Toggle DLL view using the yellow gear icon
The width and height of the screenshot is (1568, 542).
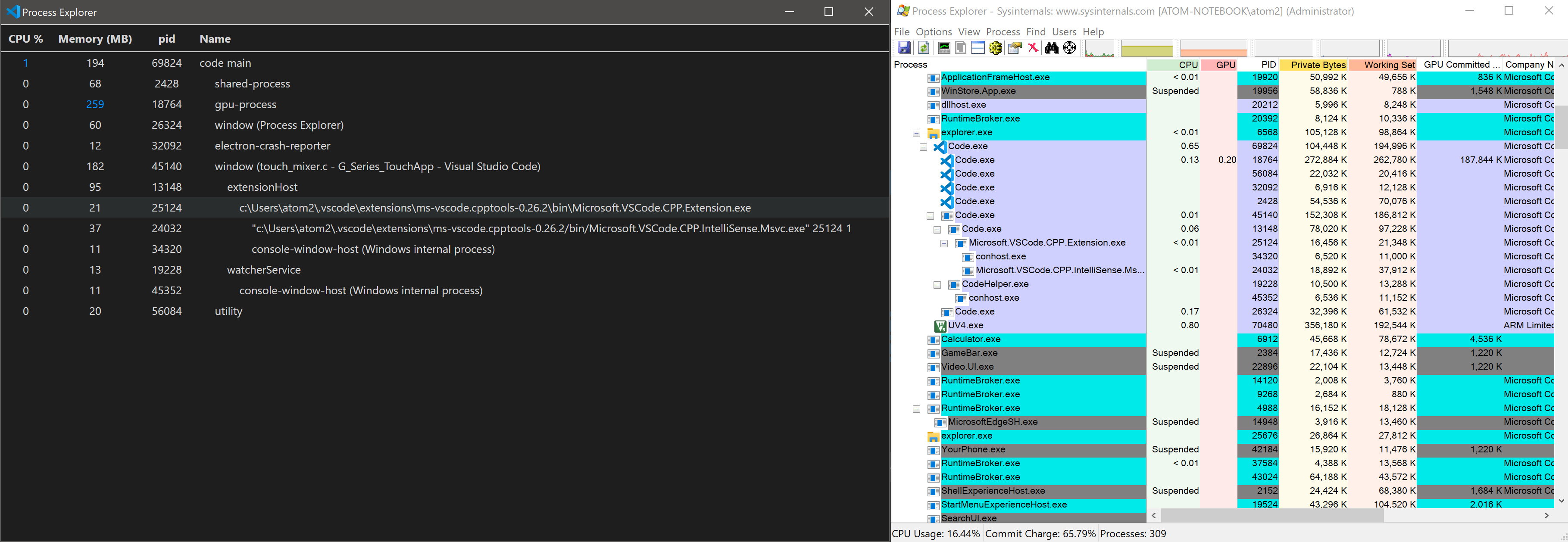click(995, 47)
